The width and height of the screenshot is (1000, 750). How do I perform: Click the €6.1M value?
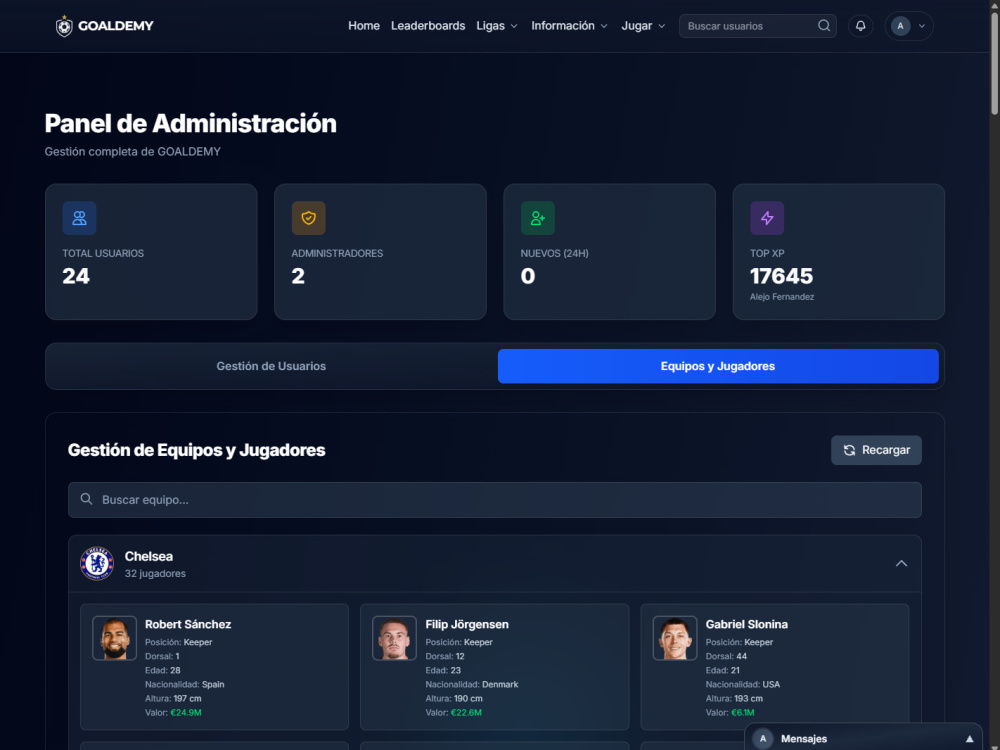(x=742, y=712)
